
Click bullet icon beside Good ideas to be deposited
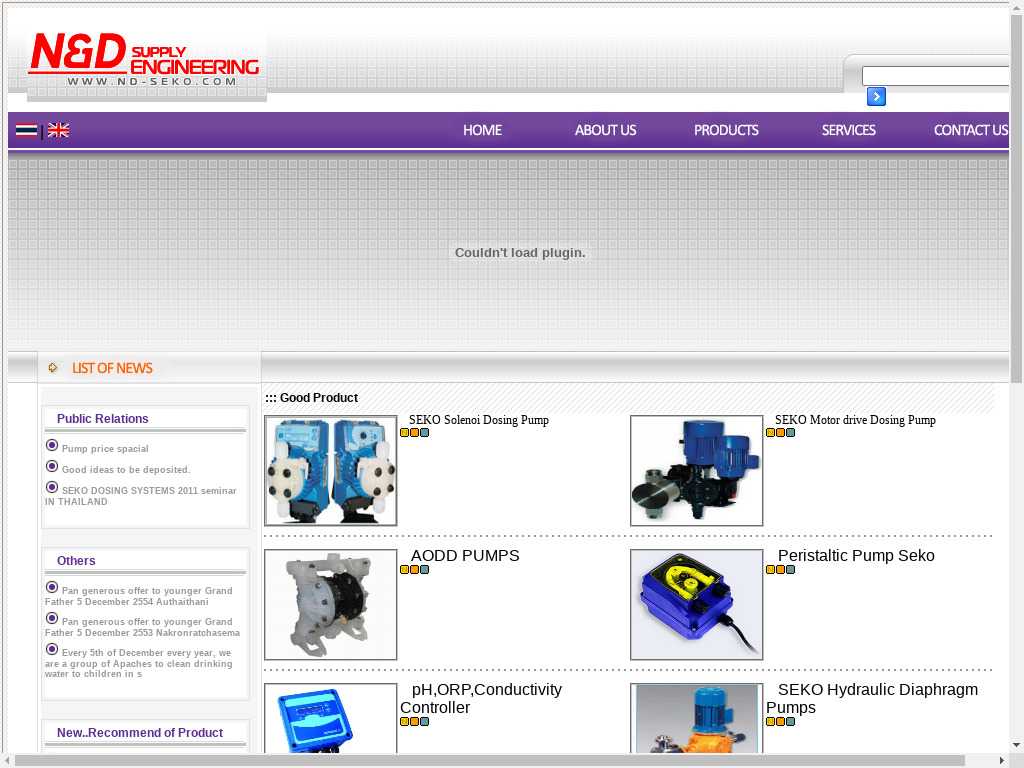[52, 466]
